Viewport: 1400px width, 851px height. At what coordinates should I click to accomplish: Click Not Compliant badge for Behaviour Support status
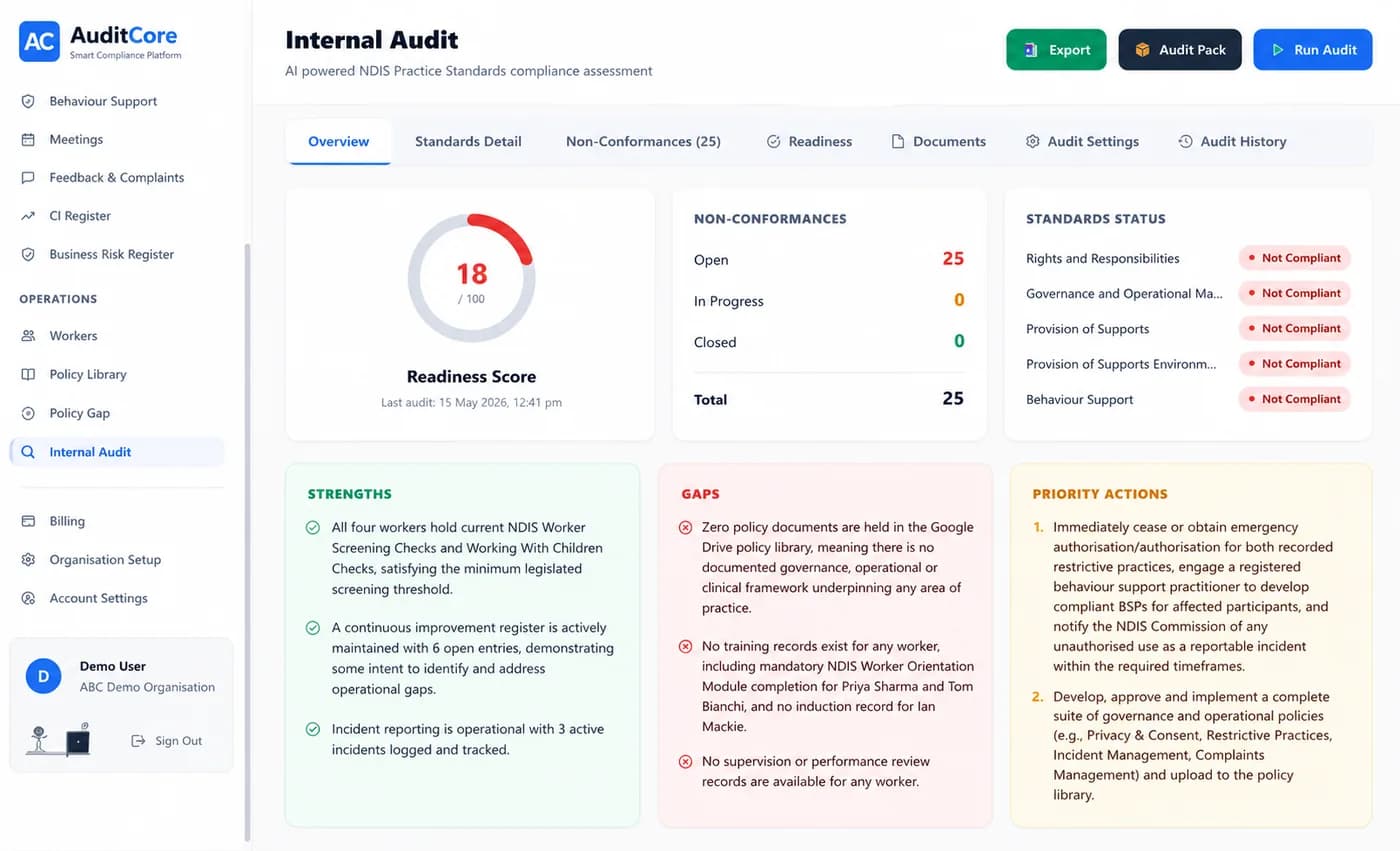coord(1295,399)
